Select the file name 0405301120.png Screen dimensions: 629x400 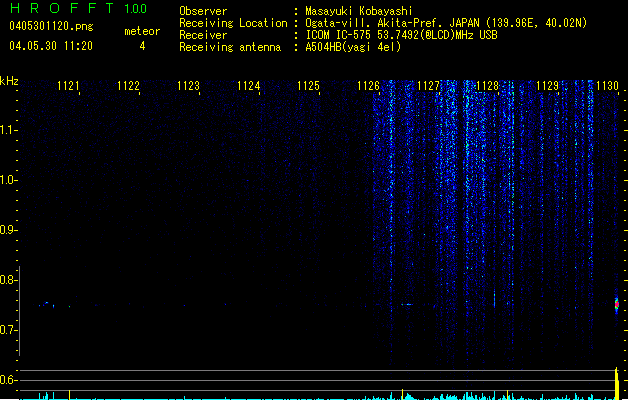51,27
